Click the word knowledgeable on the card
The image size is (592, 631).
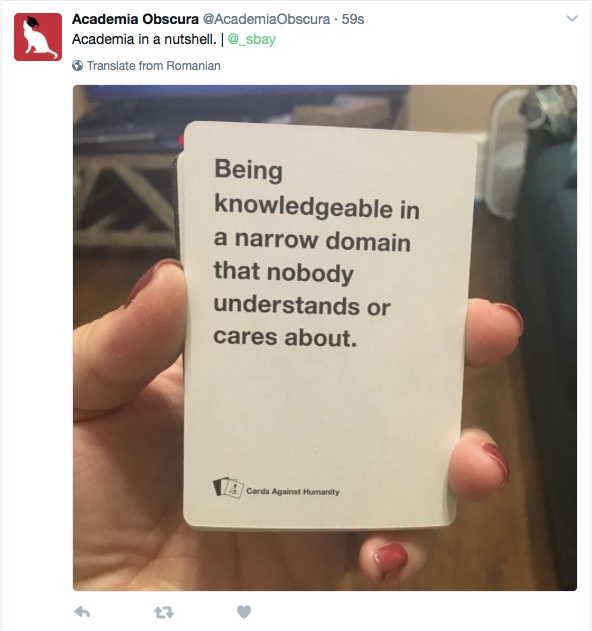point(303,205)
